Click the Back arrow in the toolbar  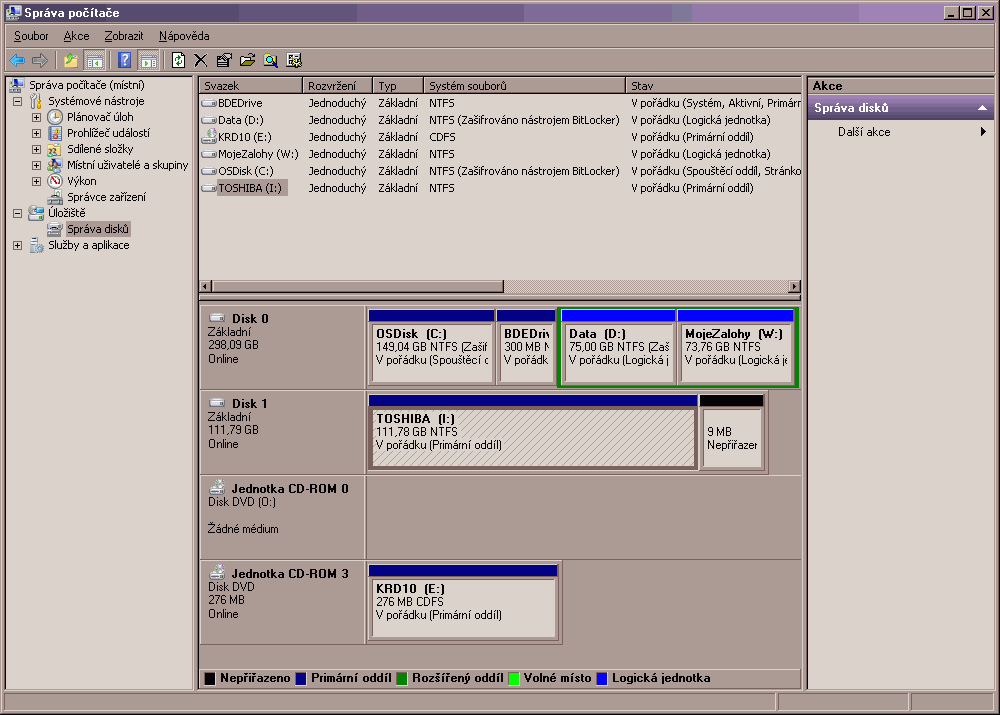tap(17, 60)
